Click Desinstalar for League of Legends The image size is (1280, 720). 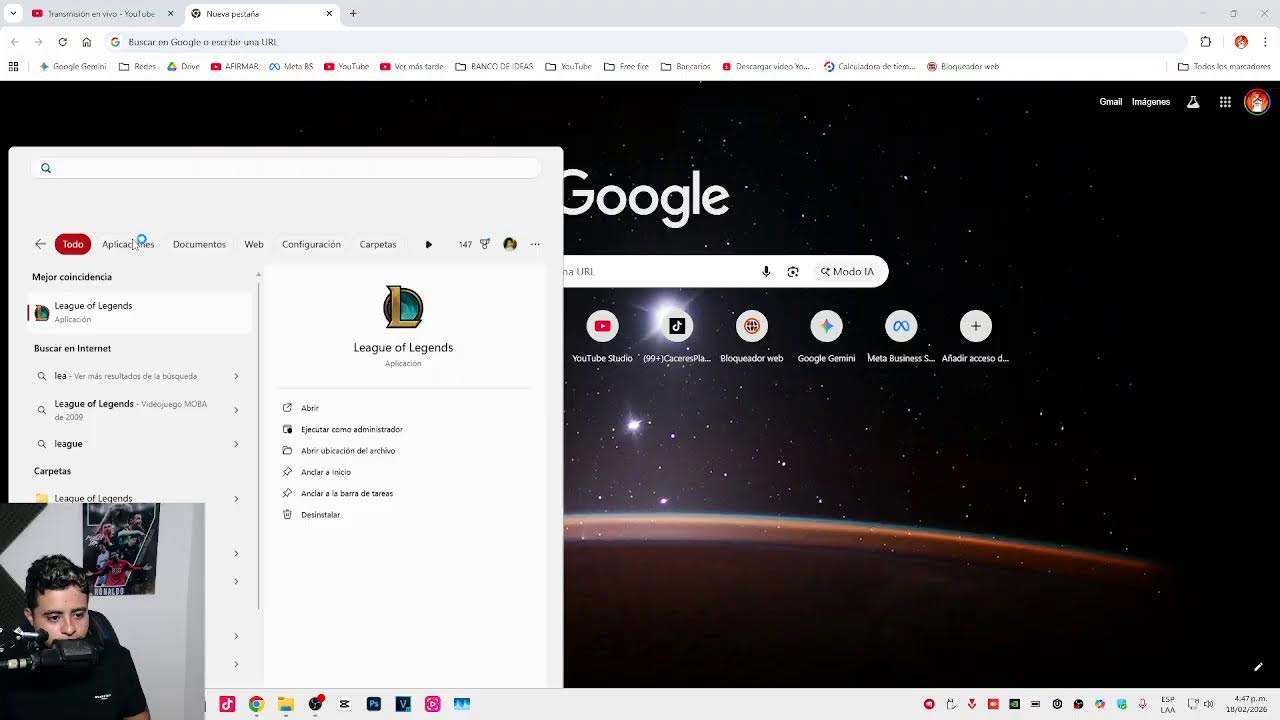point(320,515)
